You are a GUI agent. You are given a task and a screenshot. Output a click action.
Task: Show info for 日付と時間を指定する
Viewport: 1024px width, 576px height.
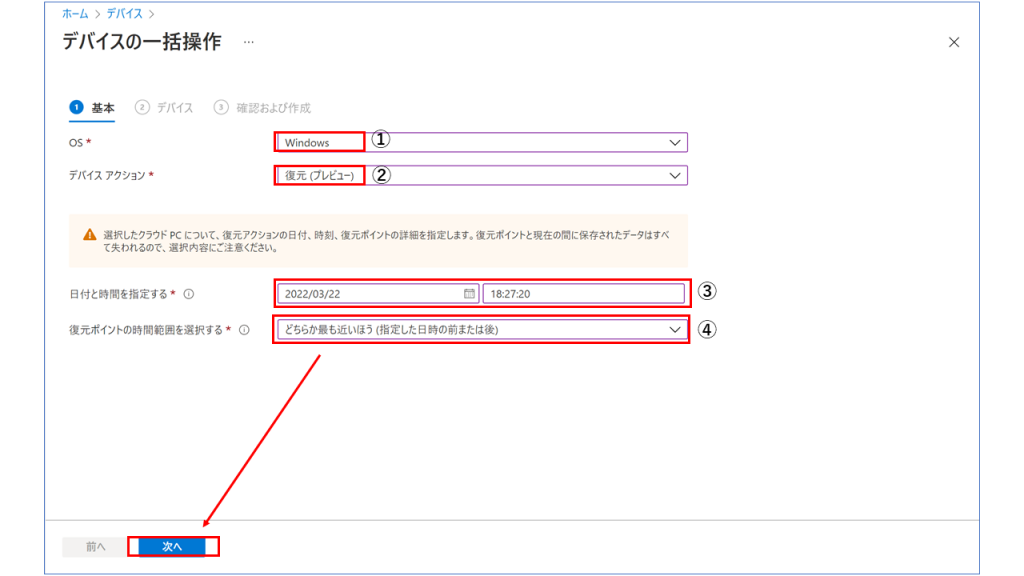click(x=189, y=294)
